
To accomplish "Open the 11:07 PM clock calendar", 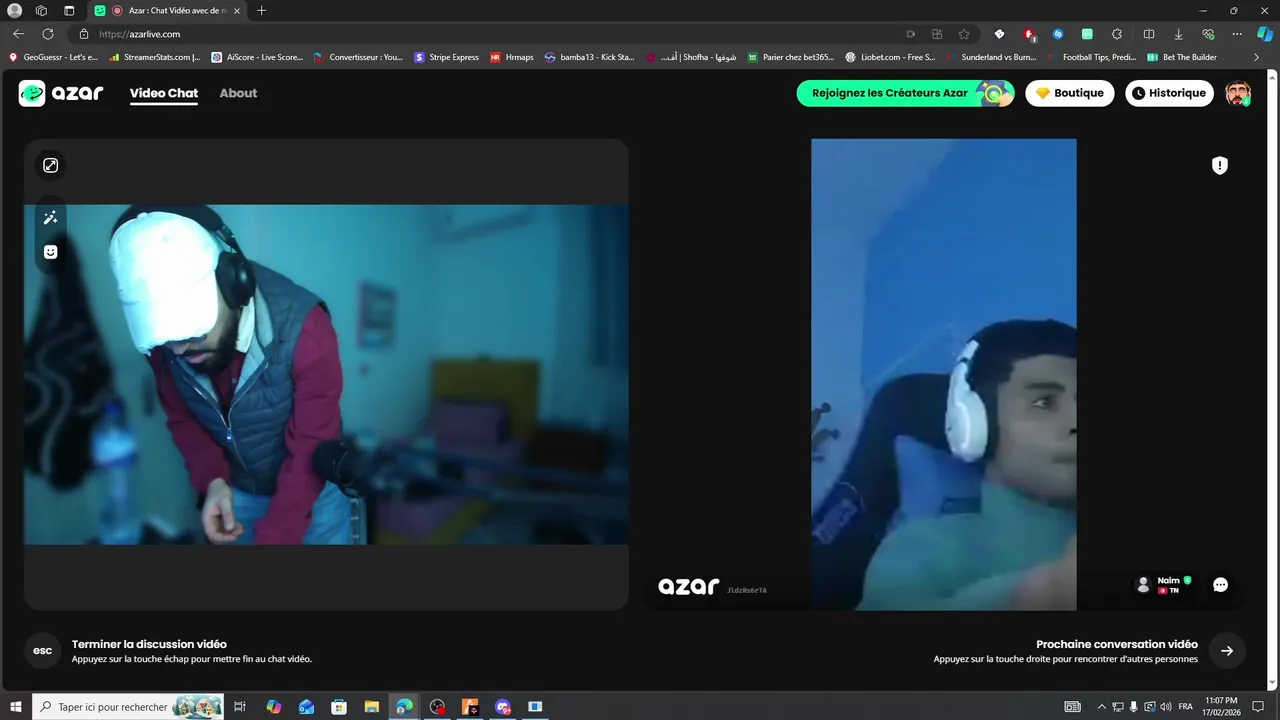I will (x=1222, y=707).
